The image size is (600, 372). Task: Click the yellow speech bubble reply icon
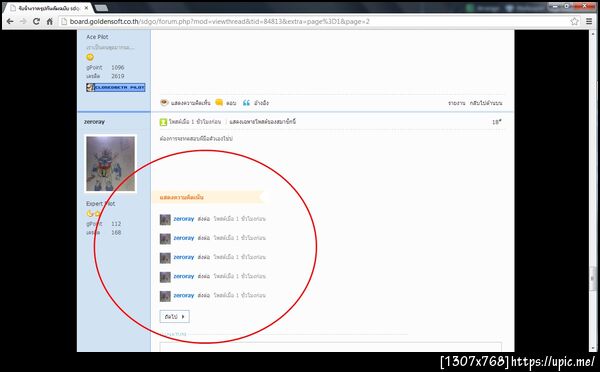219,102
